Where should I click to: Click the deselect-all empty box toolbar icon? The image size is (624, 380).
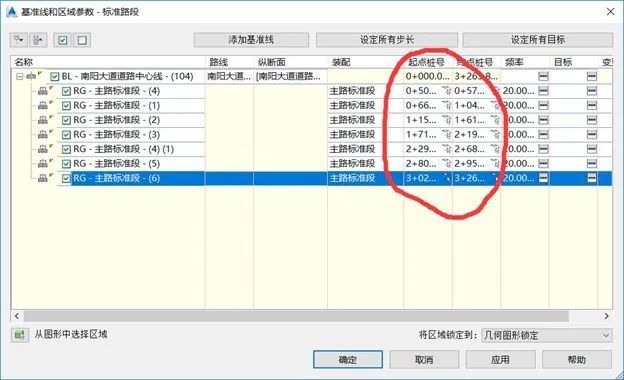pos(82,40)
